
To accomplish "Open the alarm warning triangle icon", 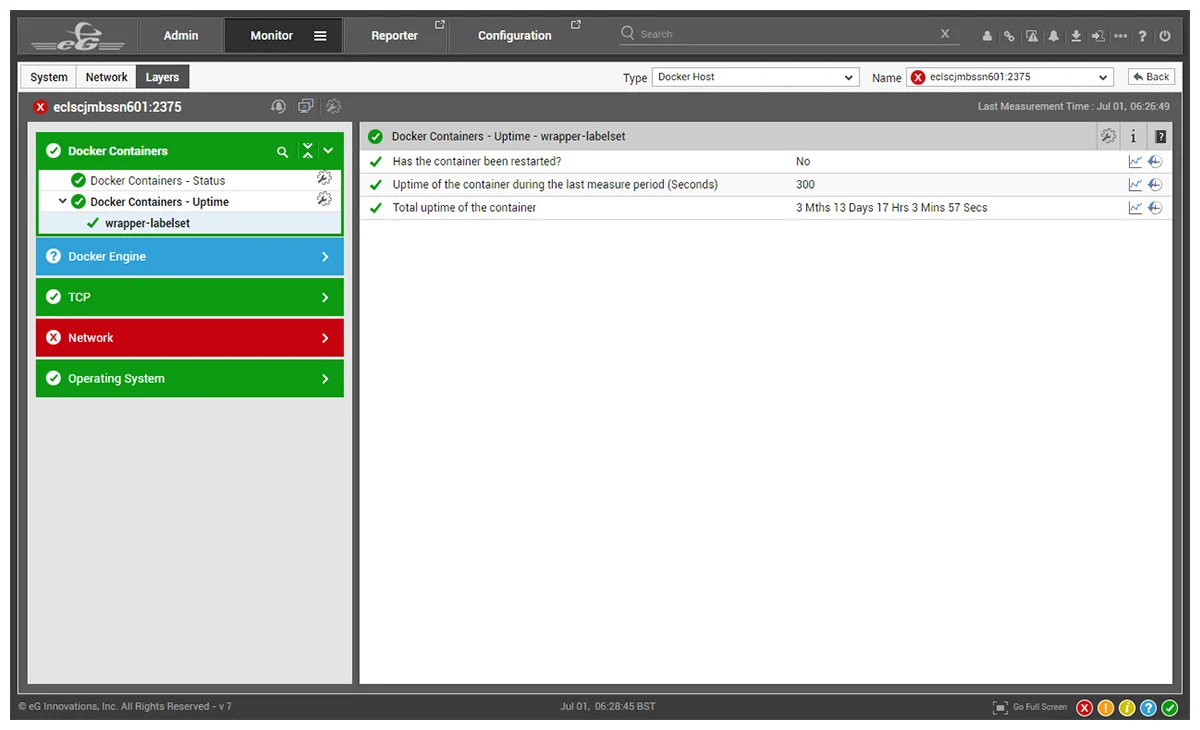I will 1031,36.
